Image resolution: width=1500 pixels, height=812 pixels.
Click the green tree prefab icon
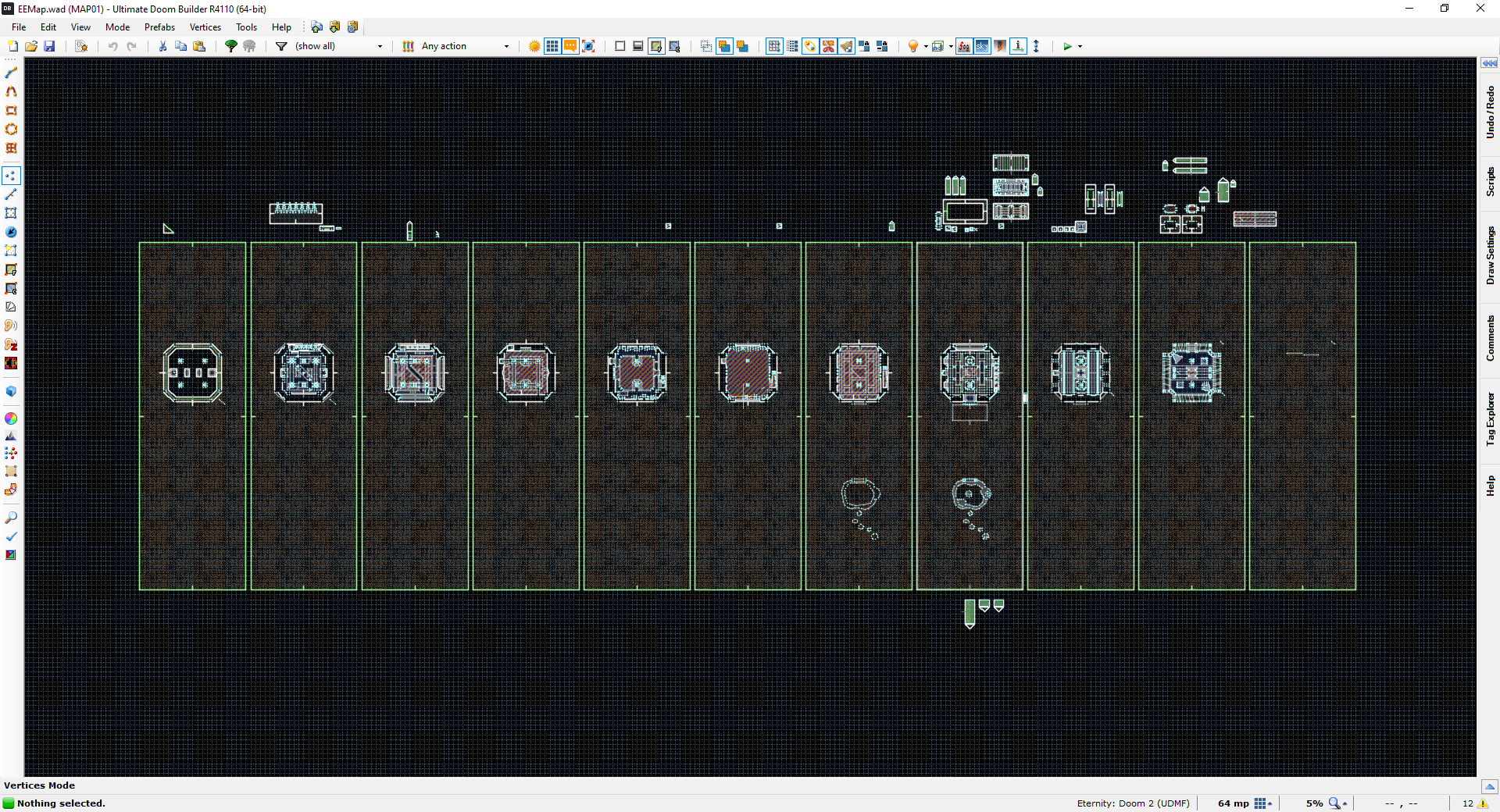coord(231,46)
